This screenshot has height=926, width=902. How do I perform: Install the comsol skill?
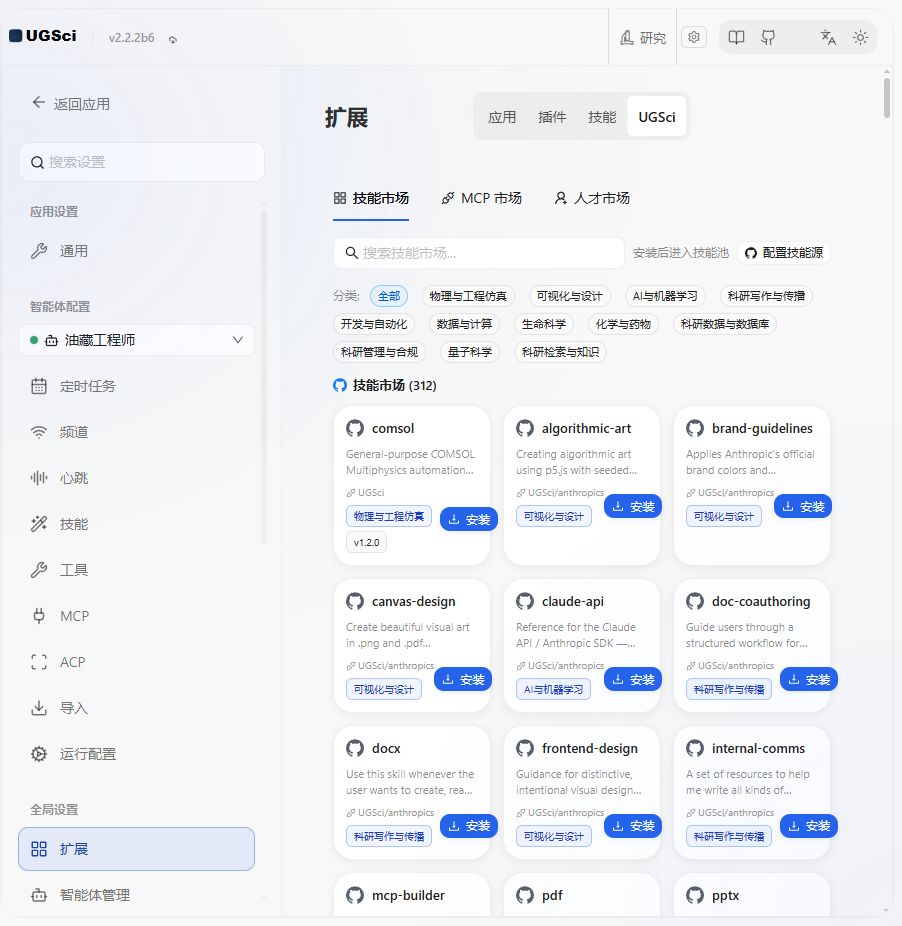(x=469, y=520)
